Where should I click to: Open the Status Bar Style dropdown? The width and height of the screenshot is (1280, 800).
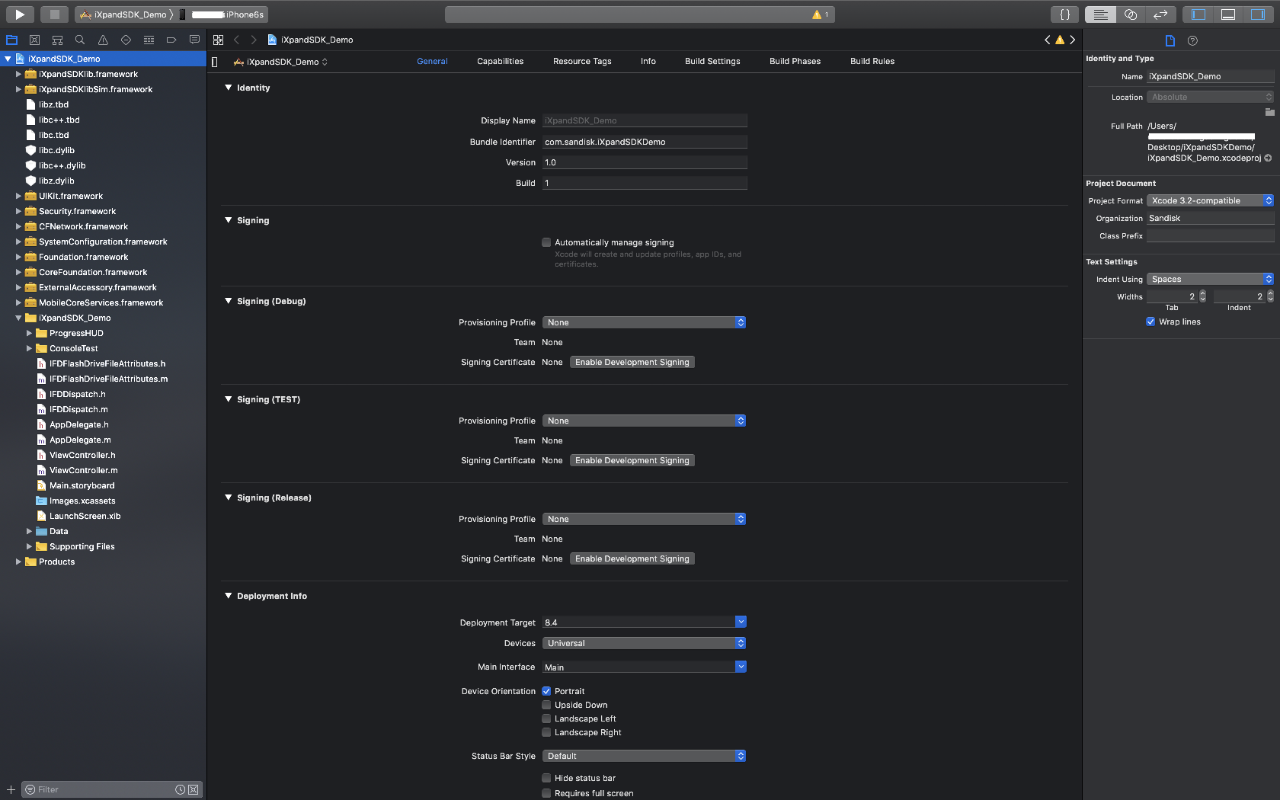pyautogui.click(x=644, y=756)
